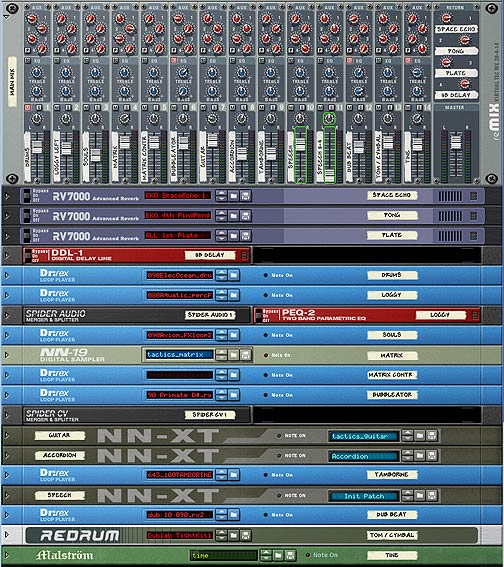Browse patches for RV7000 Pong reverb
504x567 pixels.
pos(234,216)
